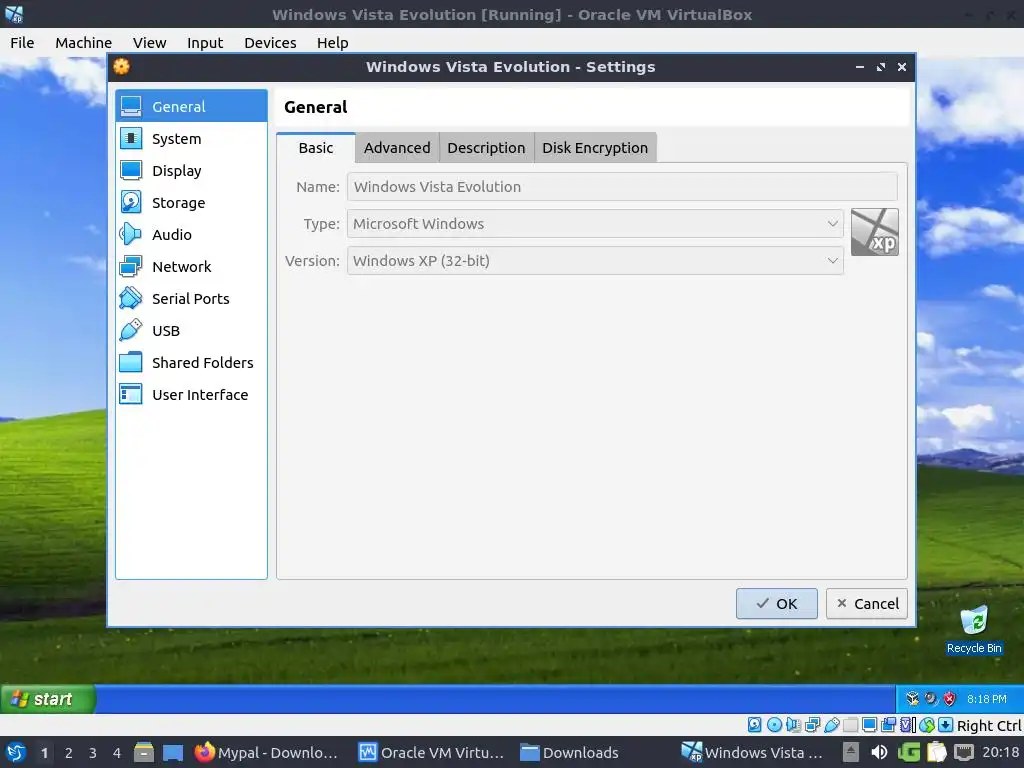Viewport: 1024px width, 768px height.
Task: Switch to the Advanced tab
Action: pos(397,148)
